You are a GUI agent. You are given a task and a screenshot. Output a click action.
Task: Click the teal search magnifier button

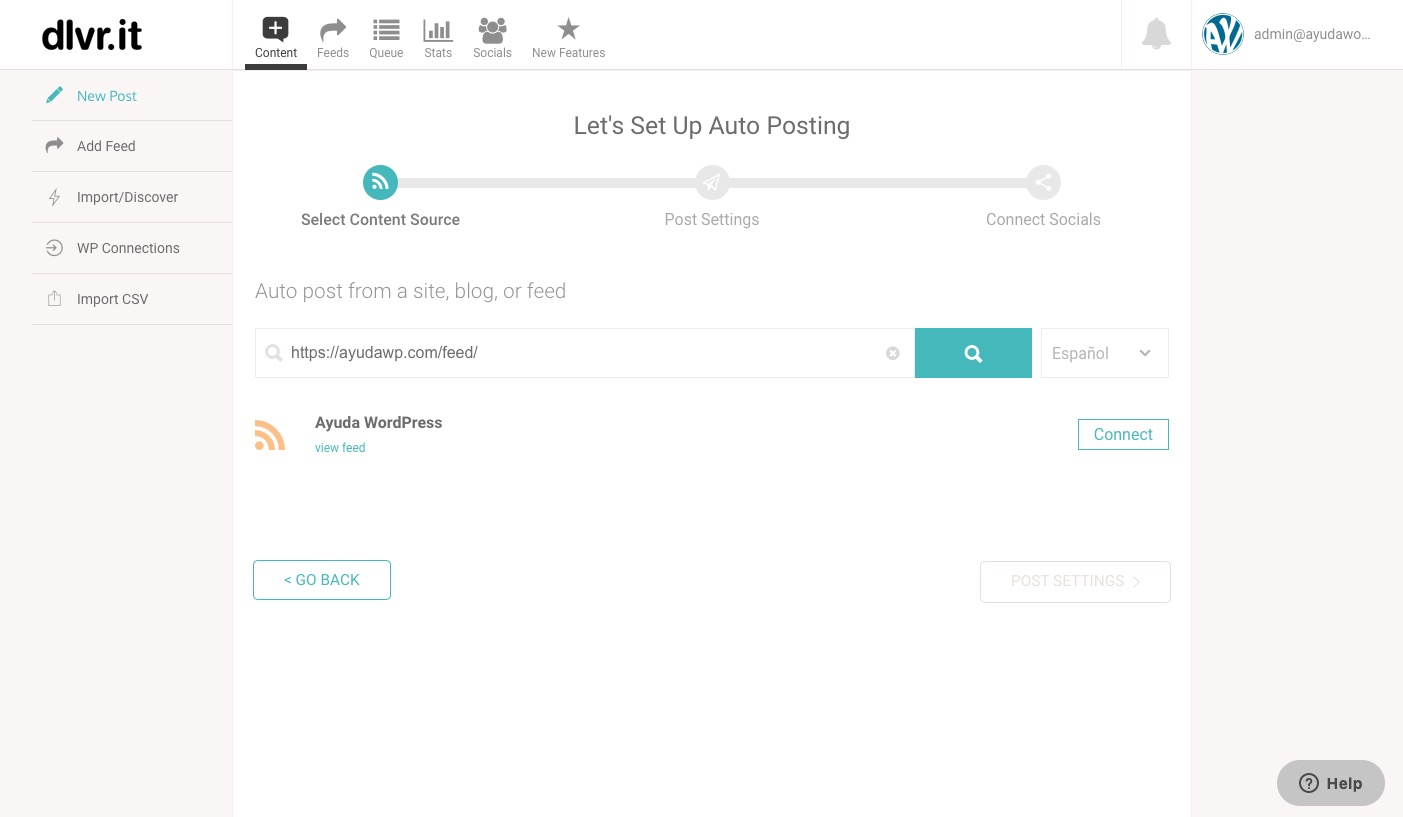(x=973, y=353)
